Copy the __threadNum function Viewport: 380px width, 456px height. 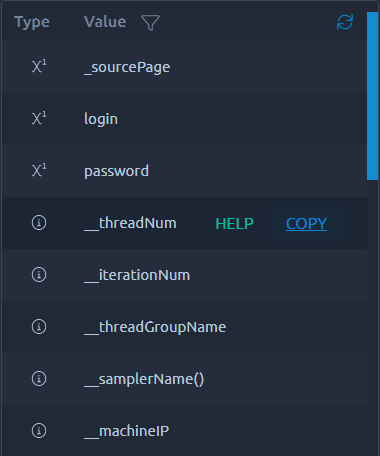[x=306, y=223]
